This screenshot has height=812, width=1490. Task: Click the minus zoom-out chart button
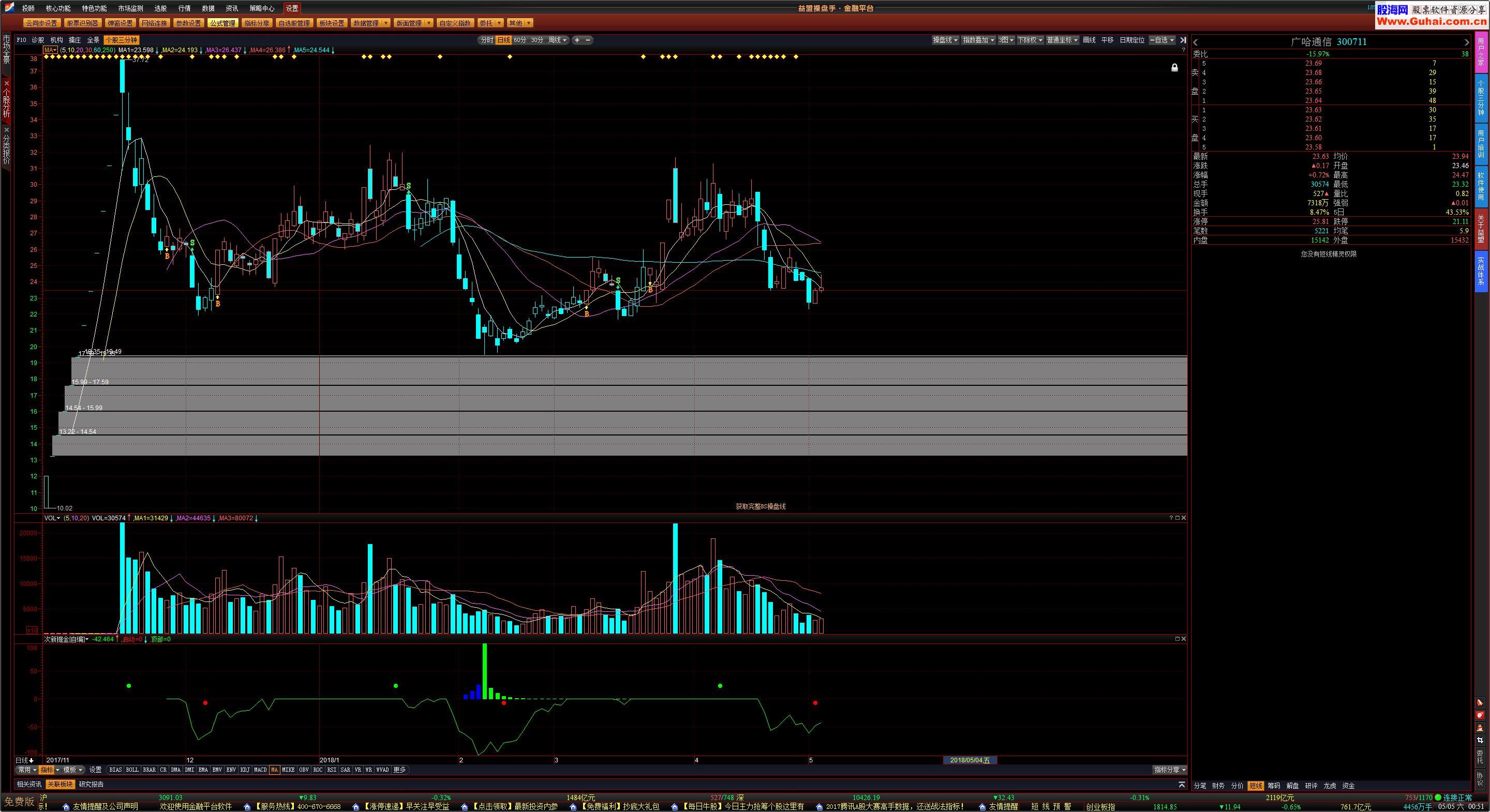click(588, 40)
